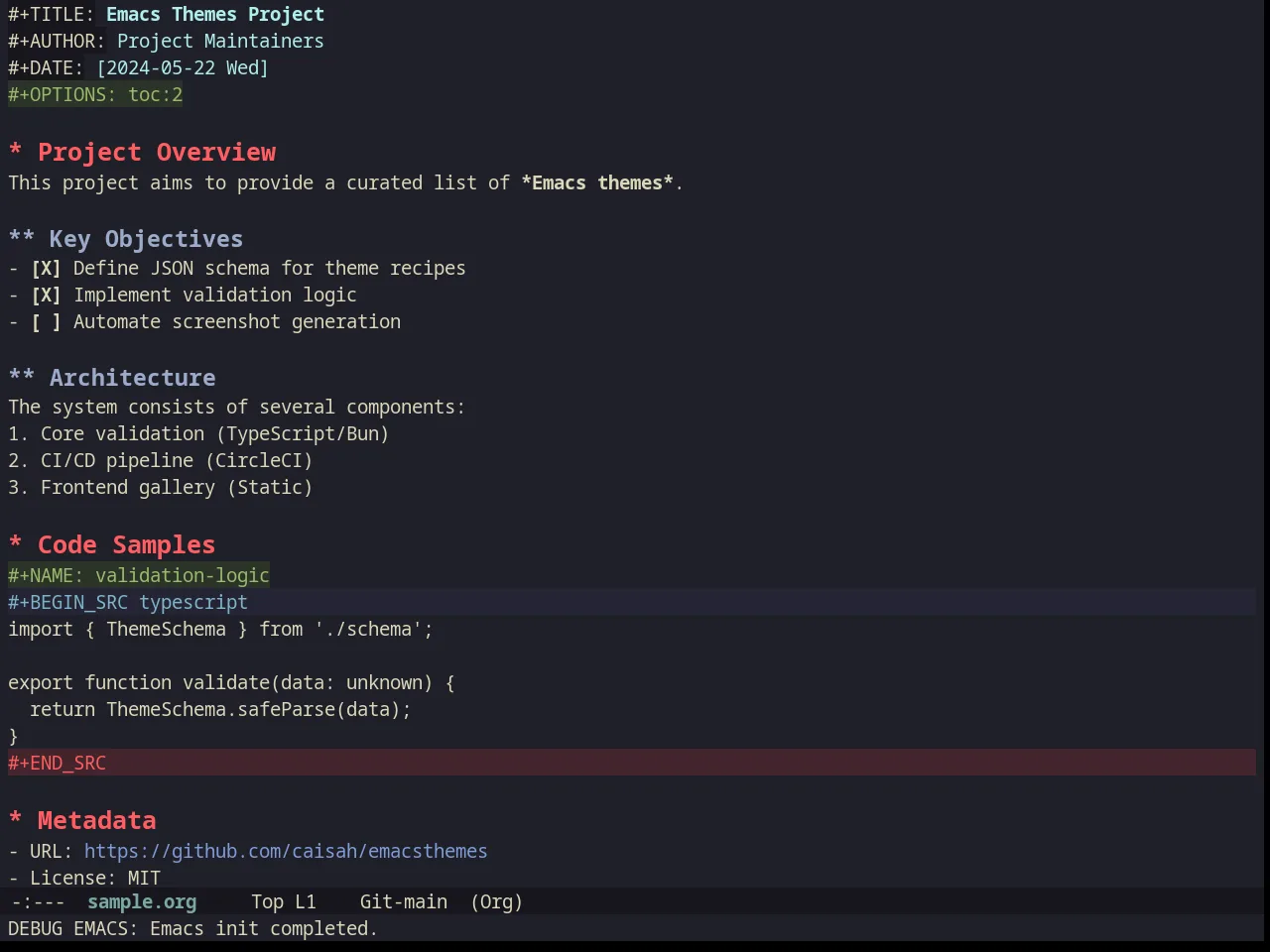Open the github.com/caisah/emacsthemes link
1270x952 pixels.
(x=286, y=851)
